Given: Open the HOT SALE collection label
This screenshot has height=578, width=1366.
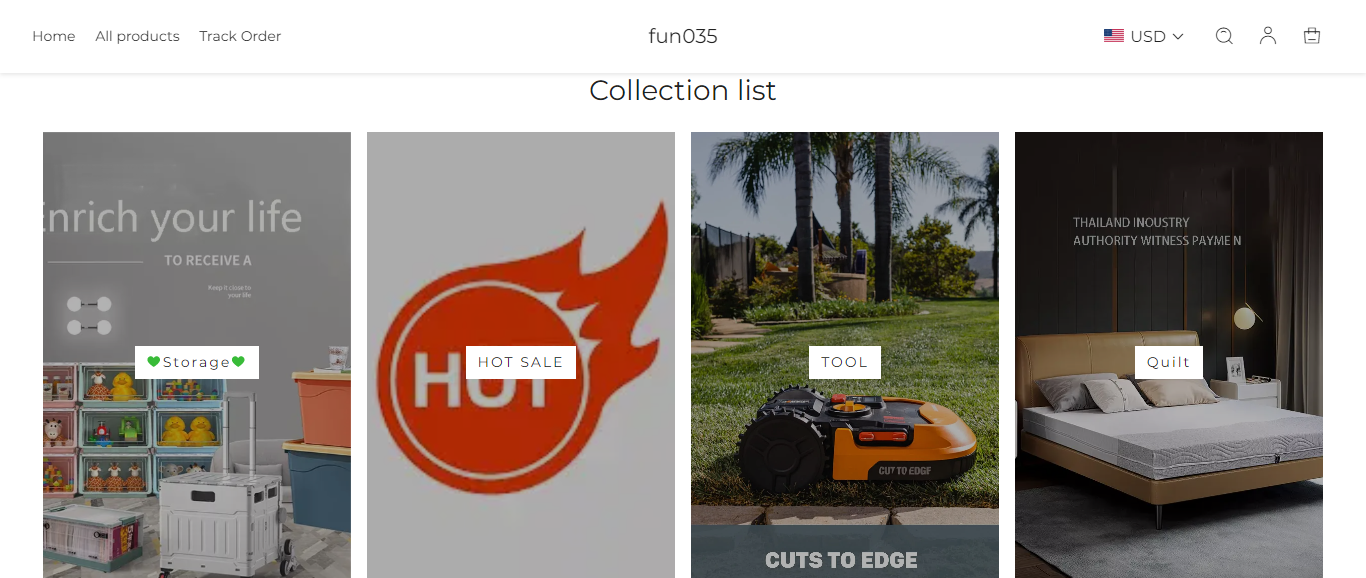Looking at the screenshot, I should [x=521, y=362].
